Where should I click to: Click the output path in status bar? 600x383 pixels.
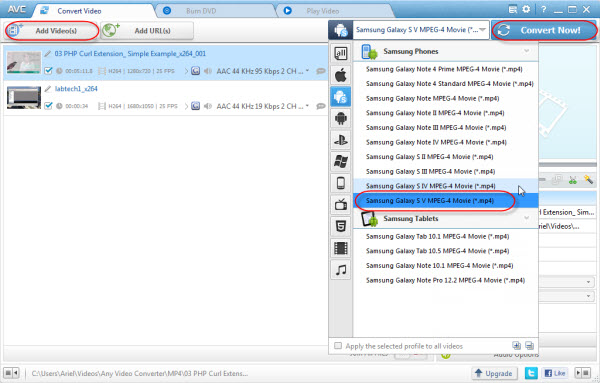pos(140,373)
